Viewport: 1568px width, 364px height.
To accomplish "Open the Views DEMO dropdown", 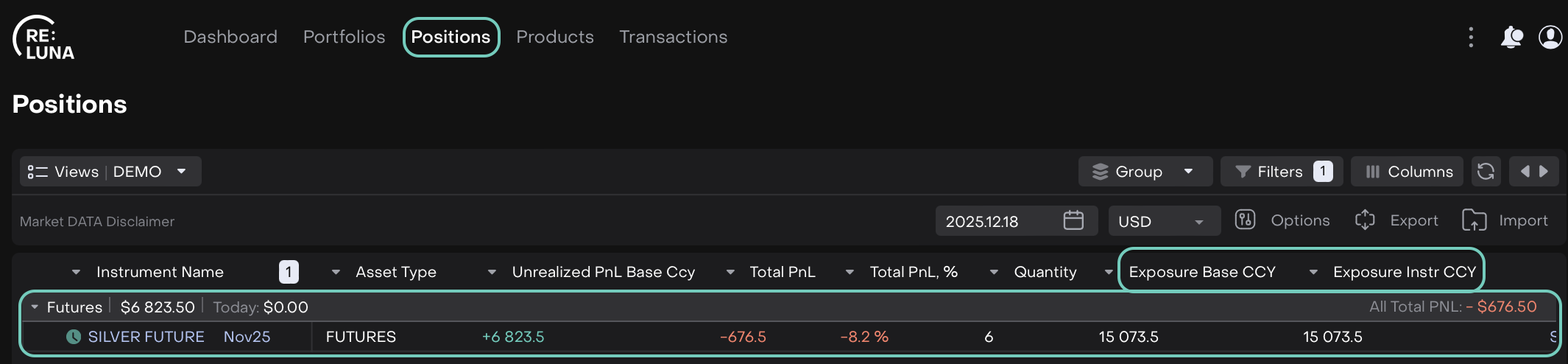I will click(x=110, y=172).
